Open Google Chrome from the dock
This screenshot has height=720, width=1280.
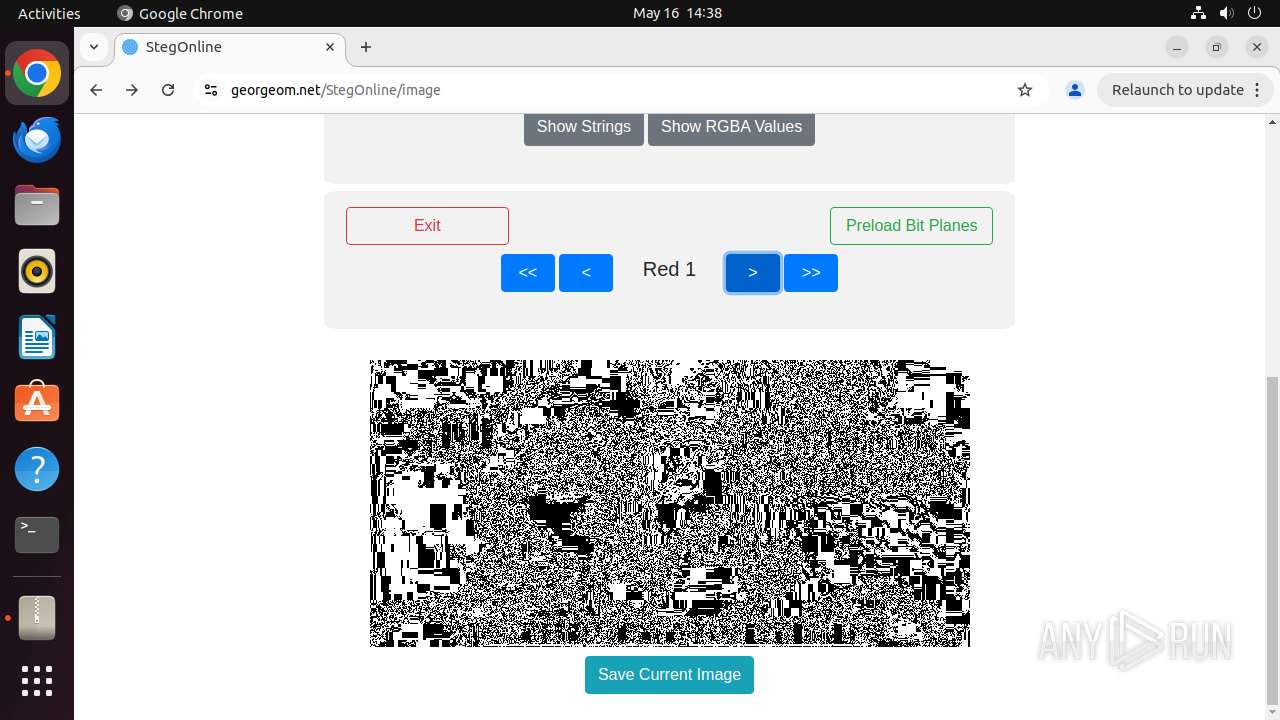pyautogui.click(x=37, y=74)
